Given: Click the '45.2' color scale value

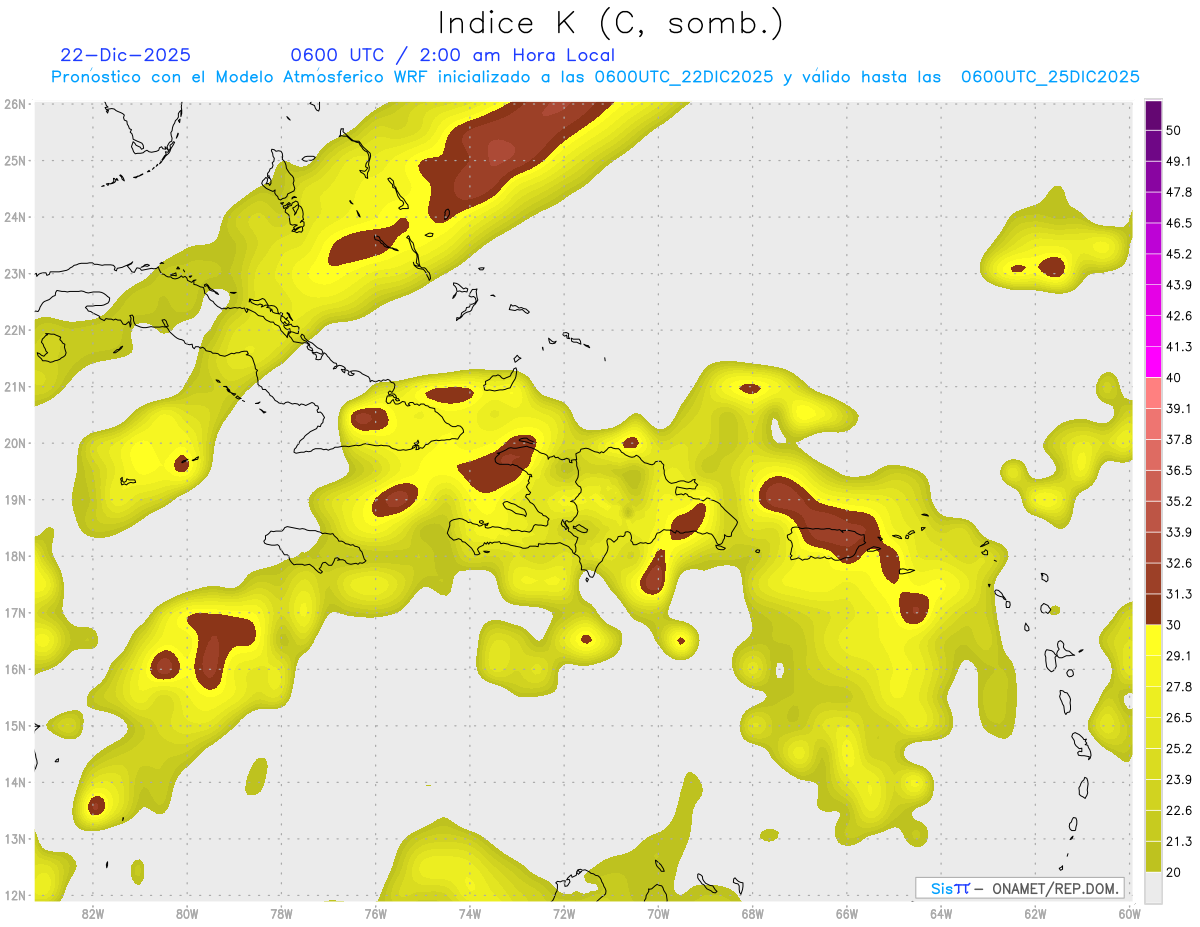Looking at the screenshot, I should (x=1179, y=254).
